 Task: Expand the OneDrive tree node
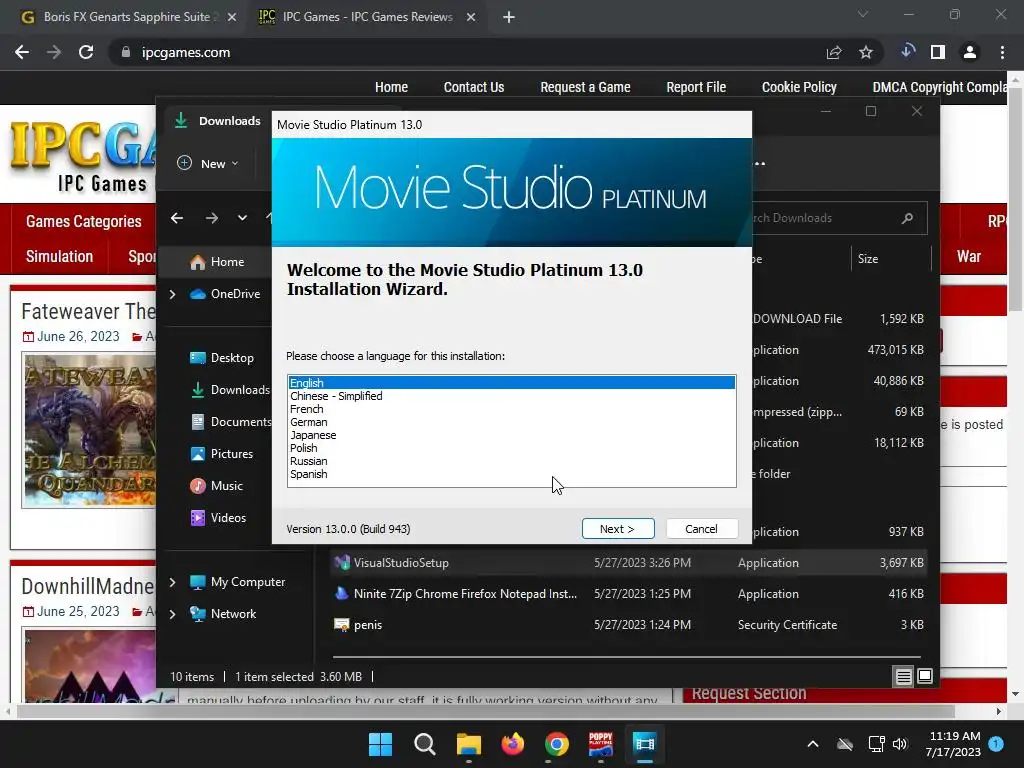point(172,295)
